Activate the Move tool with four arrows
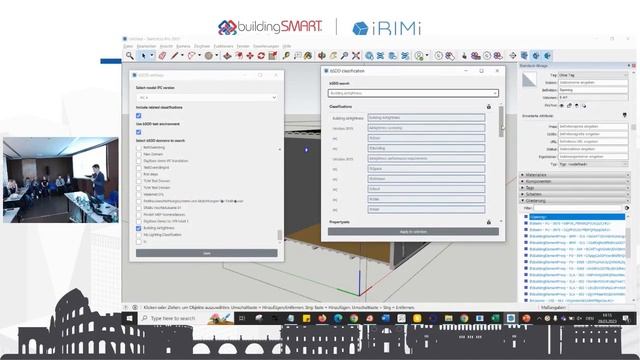 [250, 56]
